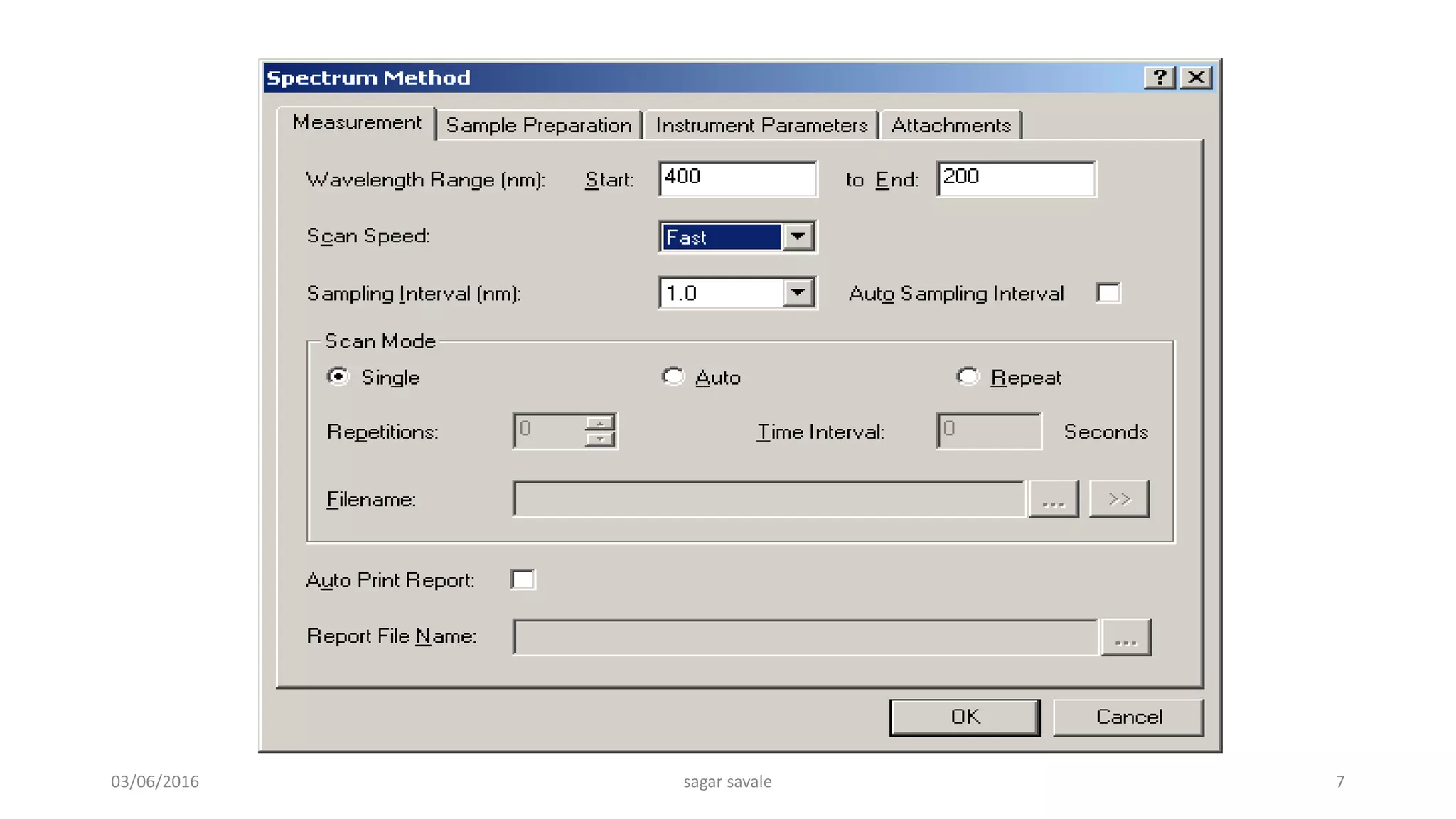This screenshot has height=819, width=1456.
Task: Open the Scan Speed dropdown
Action: coord(798,237)
